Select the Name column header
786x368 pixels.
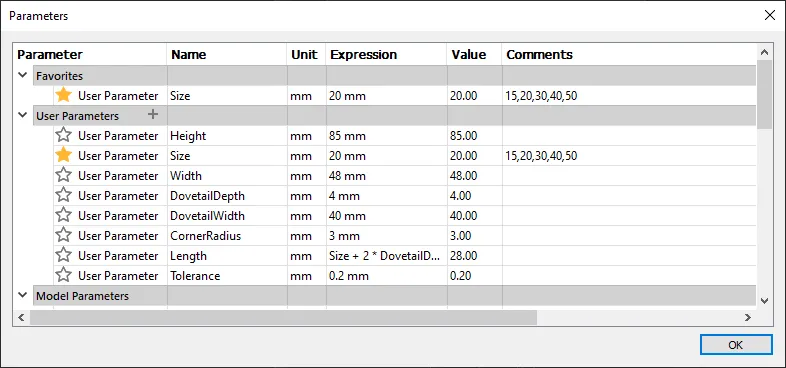(227, 55)
